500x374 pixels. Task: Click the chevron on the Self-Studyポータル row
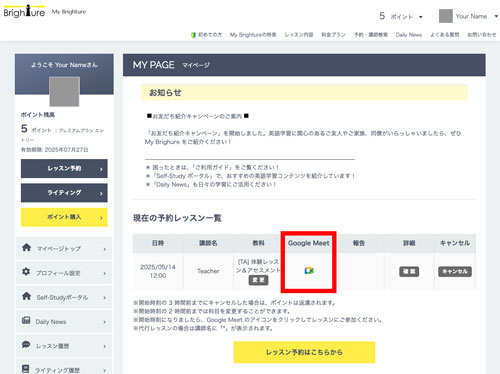[x=104, y=298]
